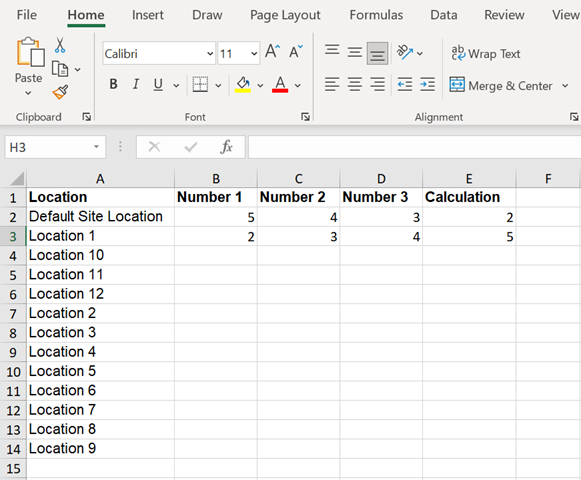Click inside the formula bar input
This screenshot has height=480, width=581.
pos(414,147)
